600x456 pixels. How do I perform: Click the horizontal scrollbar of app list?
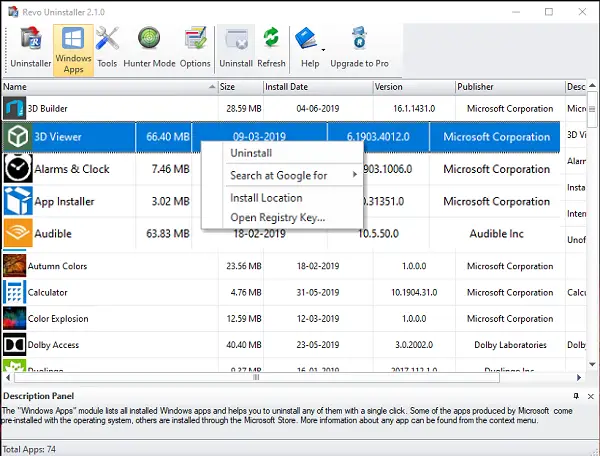[x=255, y=378]
